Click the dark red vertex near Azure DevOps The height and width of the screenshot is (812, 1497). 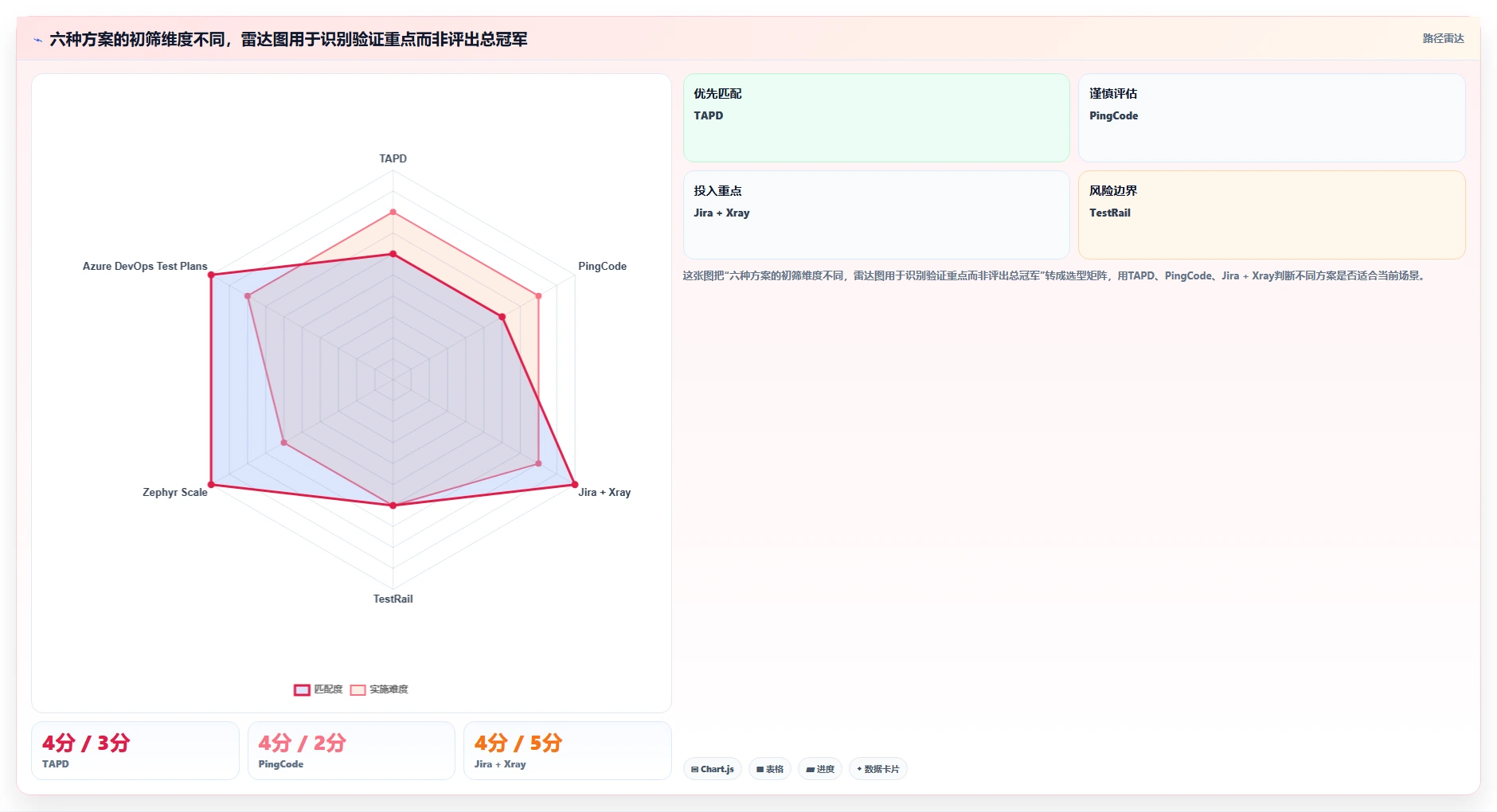point(211,275)
